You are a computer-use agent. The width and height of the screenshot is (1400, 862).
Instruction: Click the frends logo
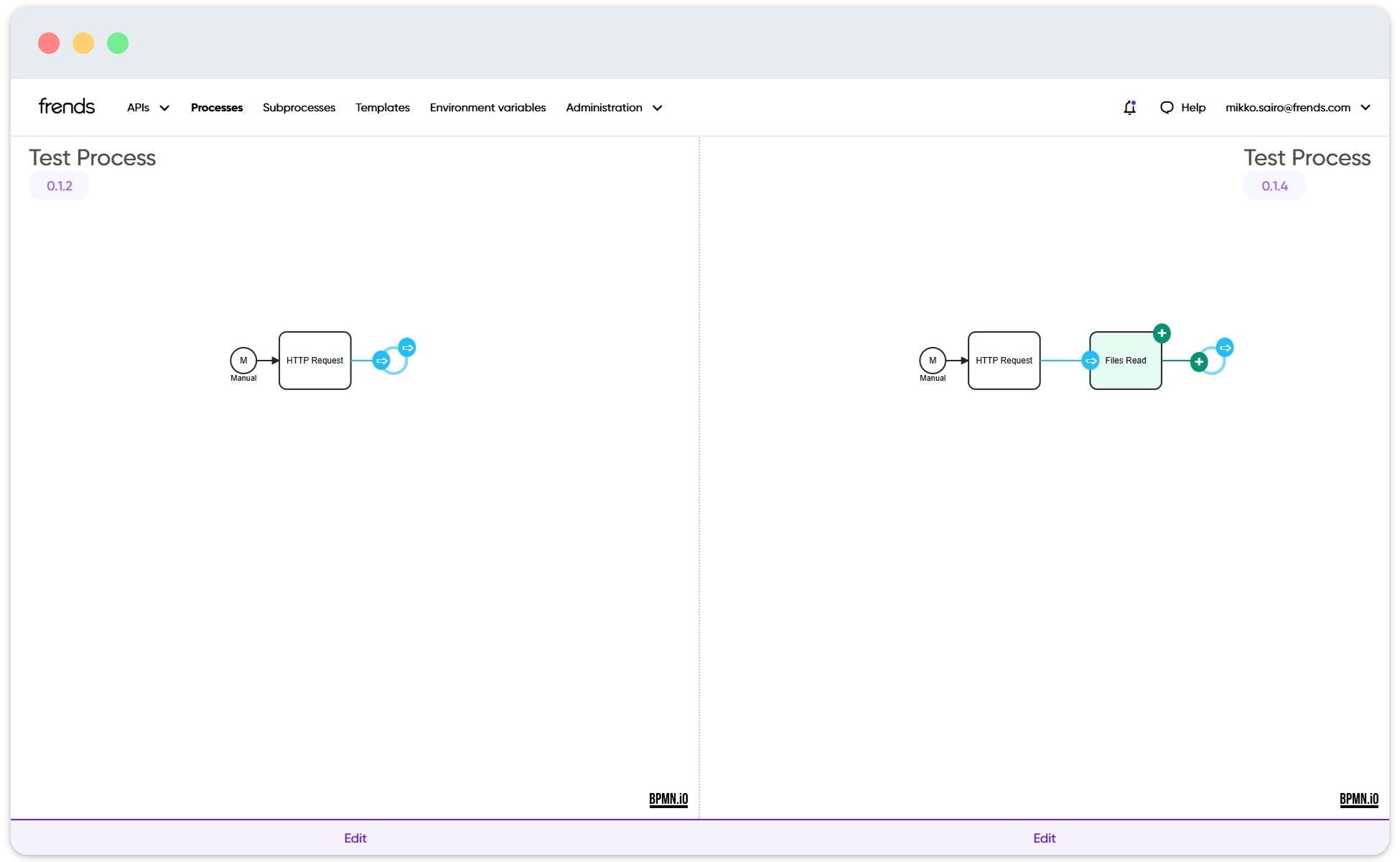click(66, 106)
